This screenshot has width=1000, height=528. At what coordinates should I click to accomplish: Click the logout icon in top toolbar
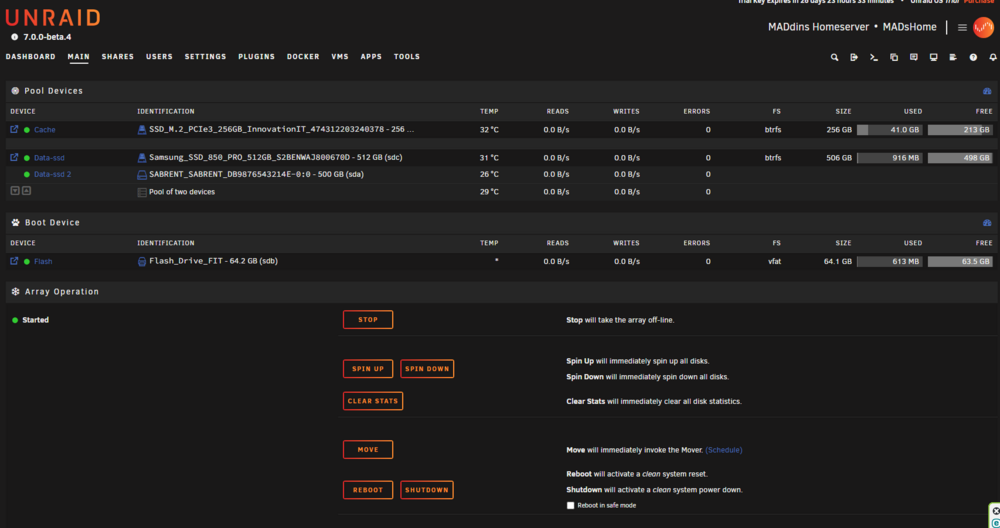click(x=854, y=57)
